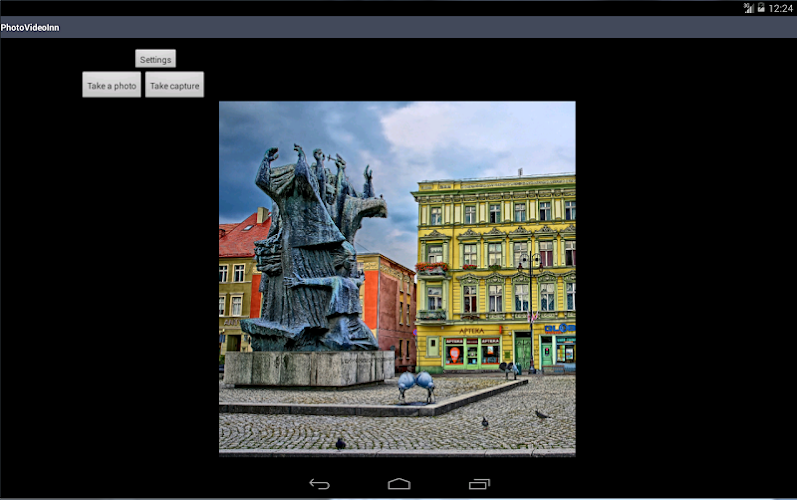797x500 pixels.
Task: Tap the Android home navigation icon
Action: pos(399,484)
